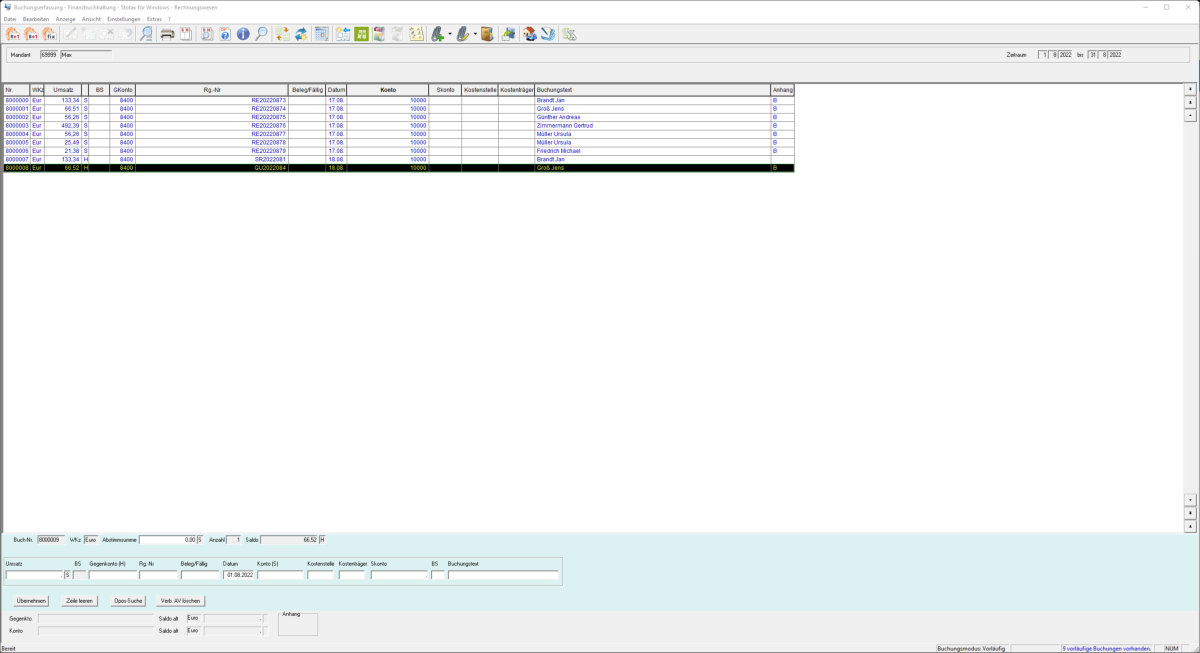Click the magnifying glass search icon
The image size is (1200, 653).
(x=261, y=34)
